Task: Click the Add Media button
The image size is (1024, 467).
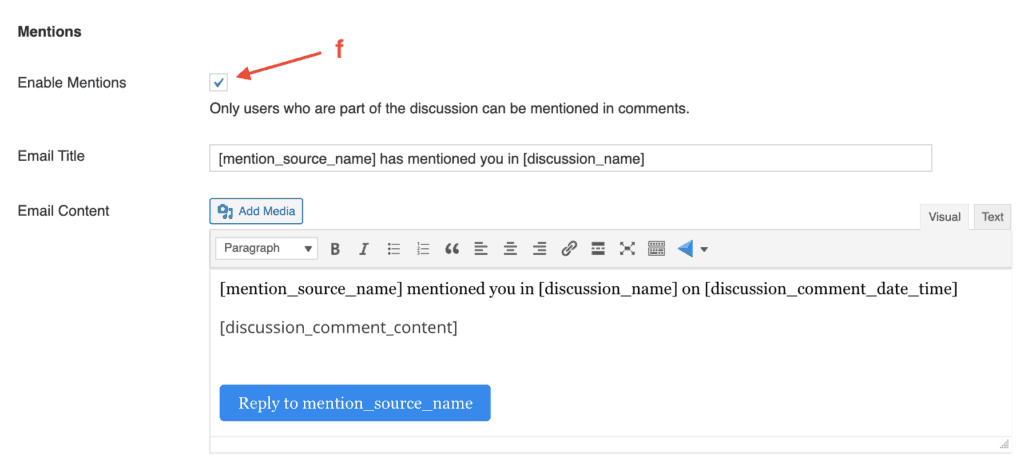Action: (x=256, y=211)
